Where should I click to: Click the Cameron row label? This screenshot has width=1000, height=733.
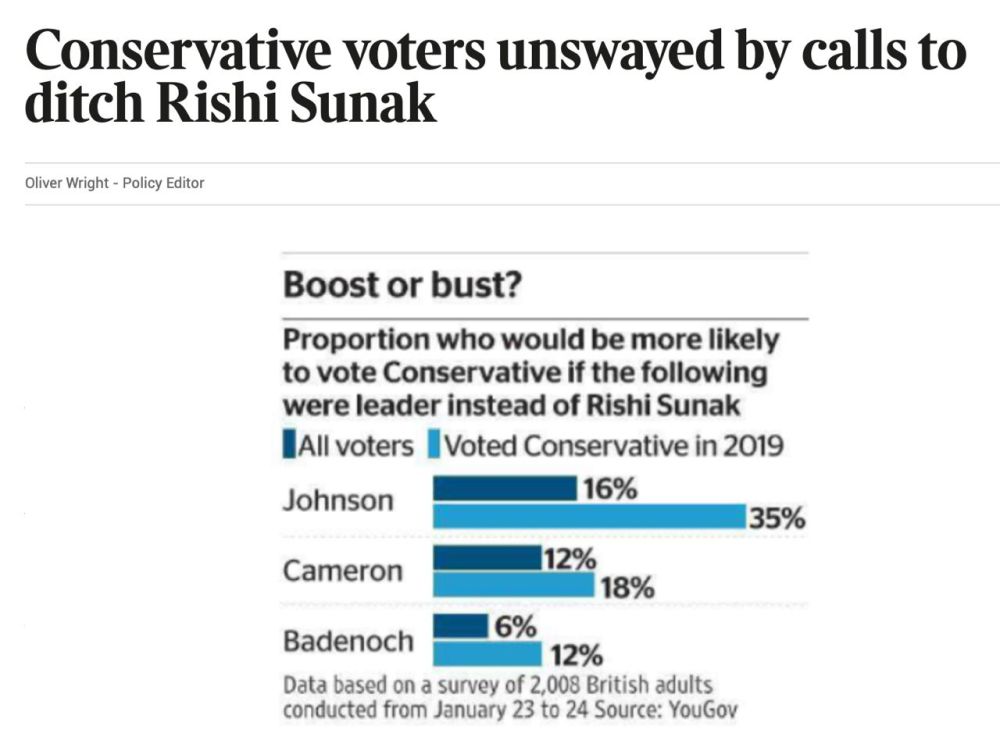343,571
